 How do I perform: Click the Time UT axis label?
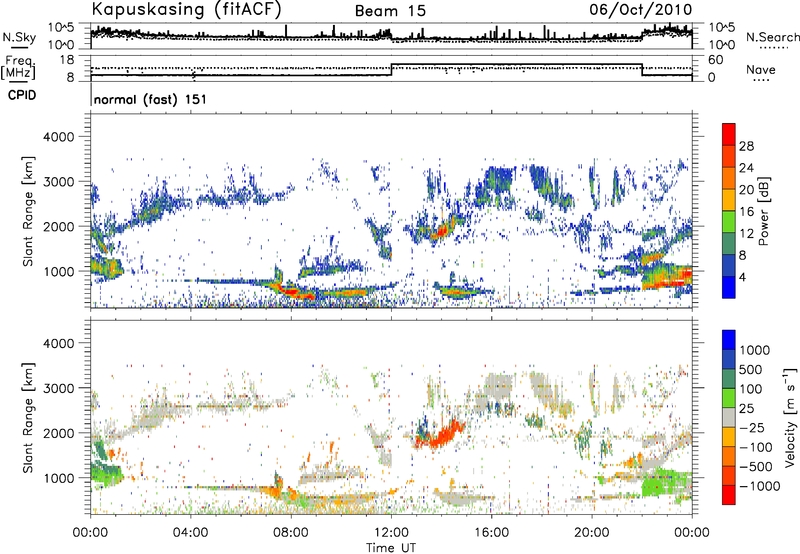(x=391, y=548)
